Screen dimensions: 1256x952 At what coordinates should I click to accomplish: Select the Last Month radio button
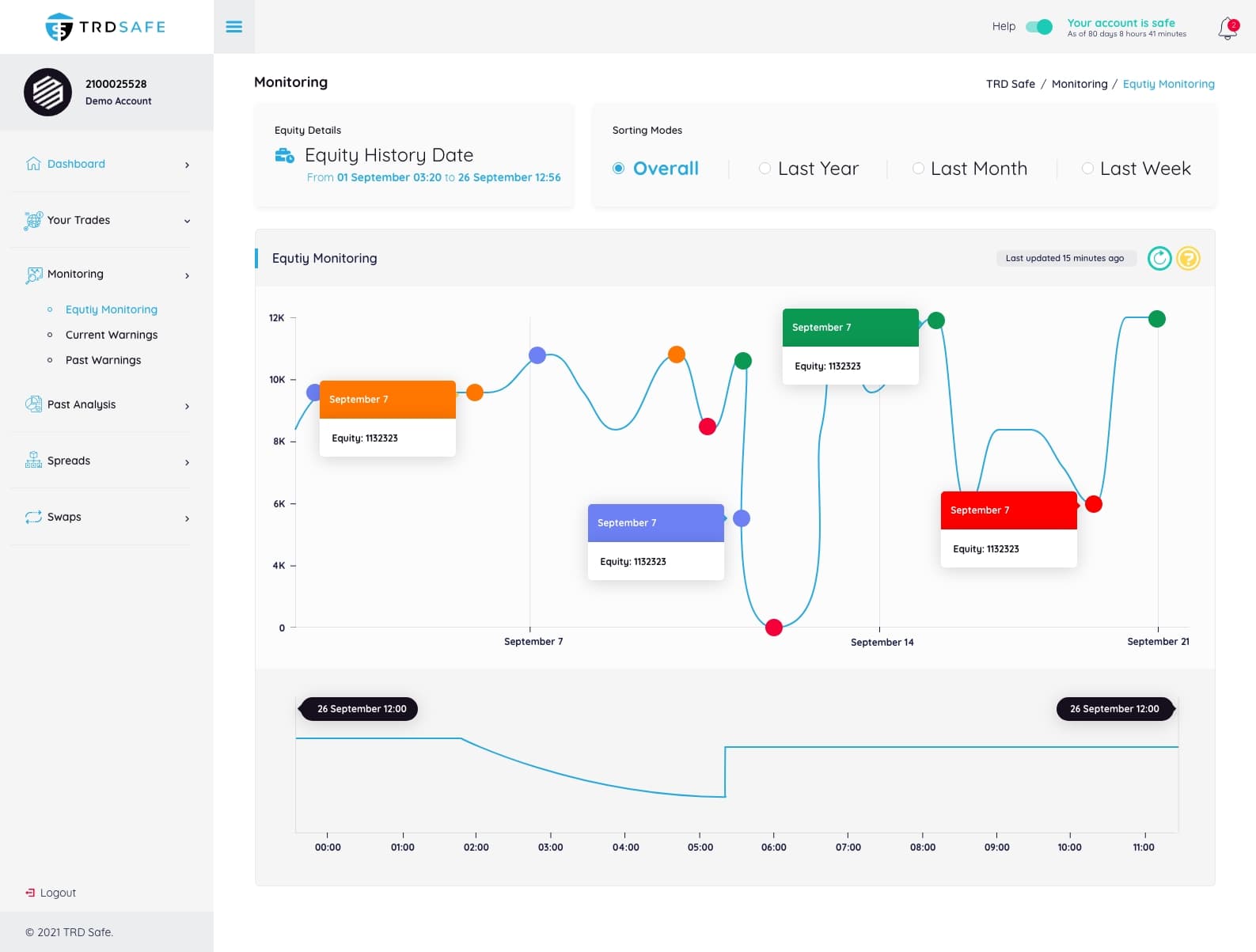point(918,169)
